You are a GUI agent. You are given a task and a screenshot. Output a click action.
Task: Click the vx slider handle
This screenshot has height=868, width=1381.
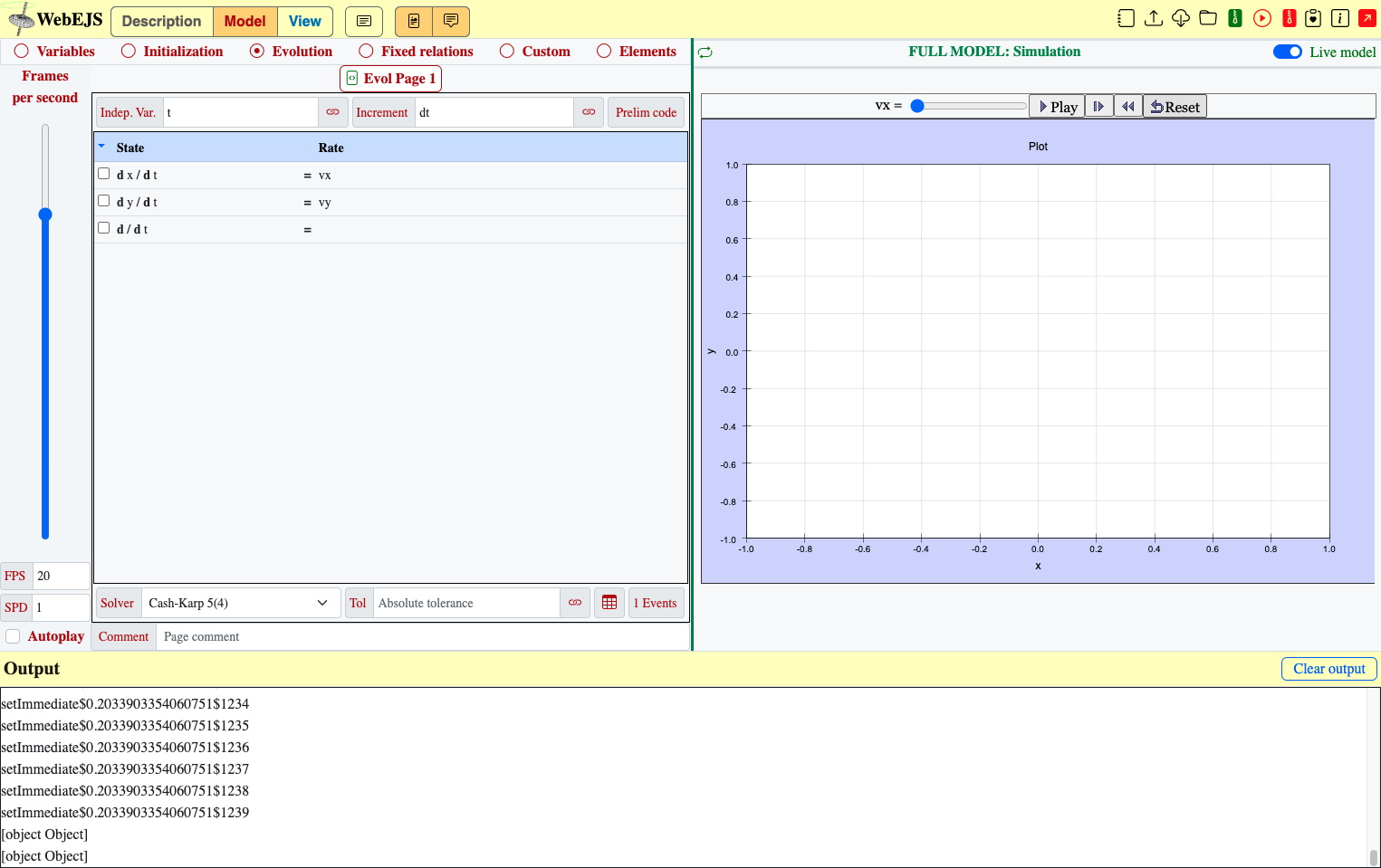917,106
